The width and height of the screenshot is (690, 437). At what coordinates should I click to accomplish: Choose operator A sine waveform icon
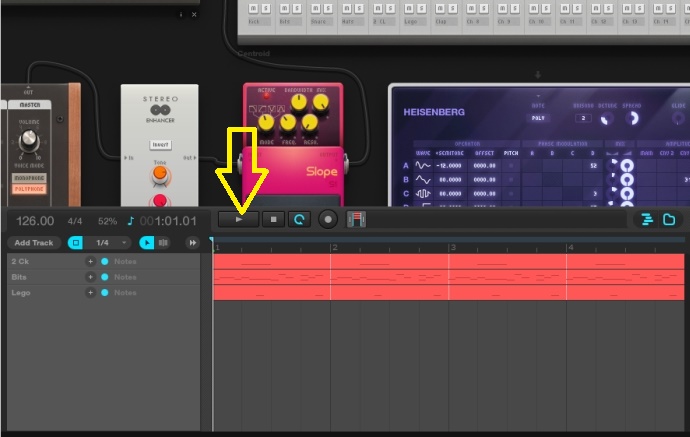click(423, 166)
